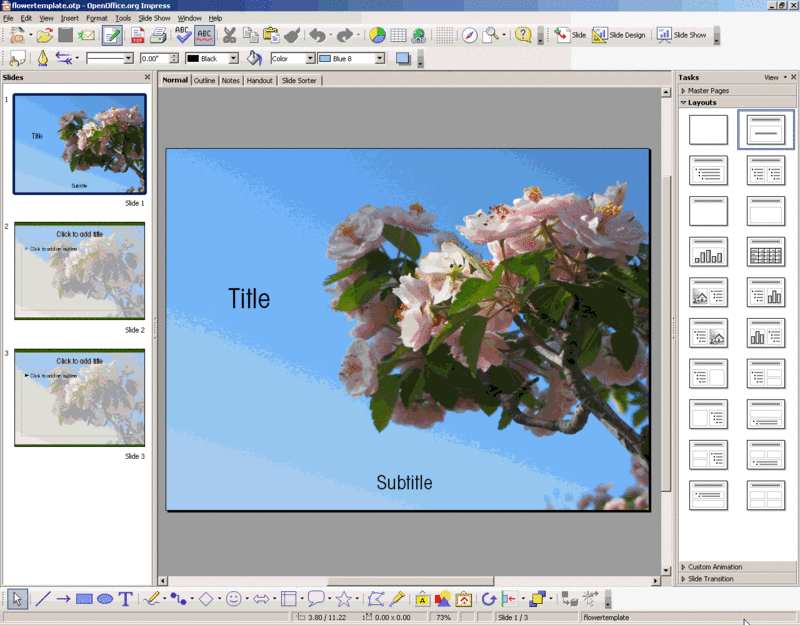The width and height of the screenshot is (800, 625).
Task: Switch to the Outline tab
Action: pyautogui.click(x=204, y=81)
